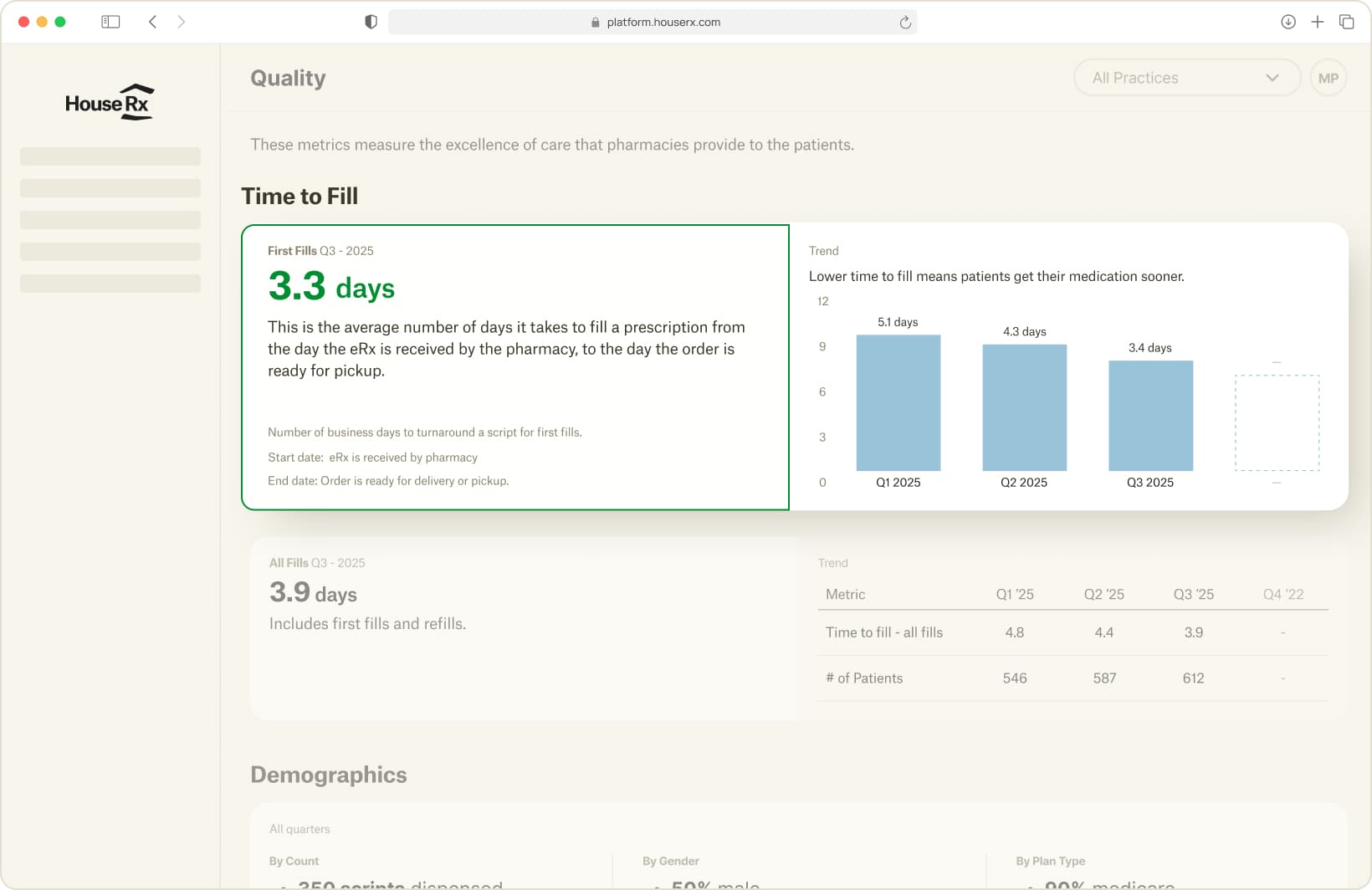The image size is (1372, 890).
Task: Click the Q3 2025 bar showing 3.4 days
Action: pyautogui.click(x=1150, y=416)
